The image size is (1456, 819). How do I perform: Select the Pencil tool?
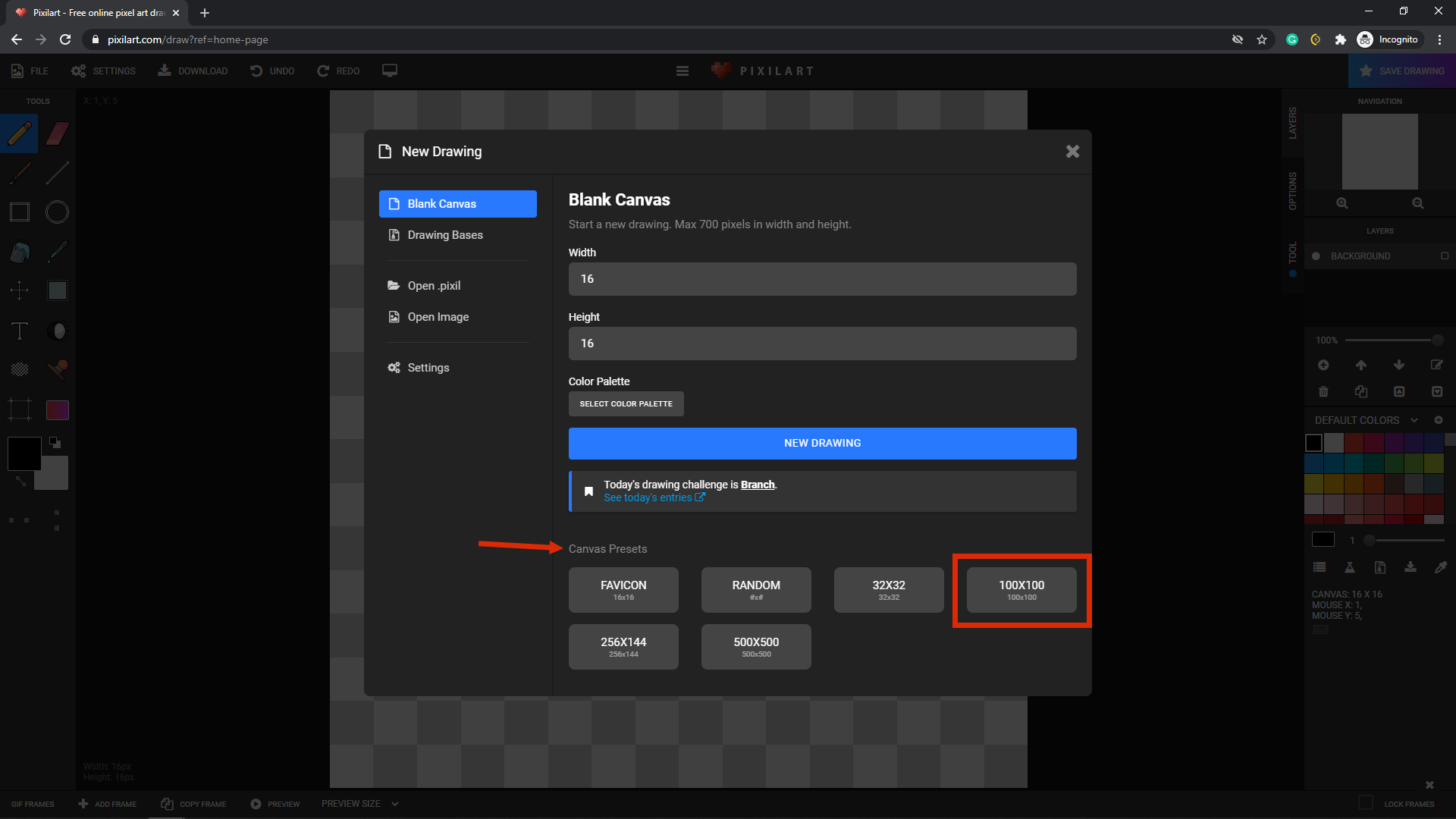(19, 133)
